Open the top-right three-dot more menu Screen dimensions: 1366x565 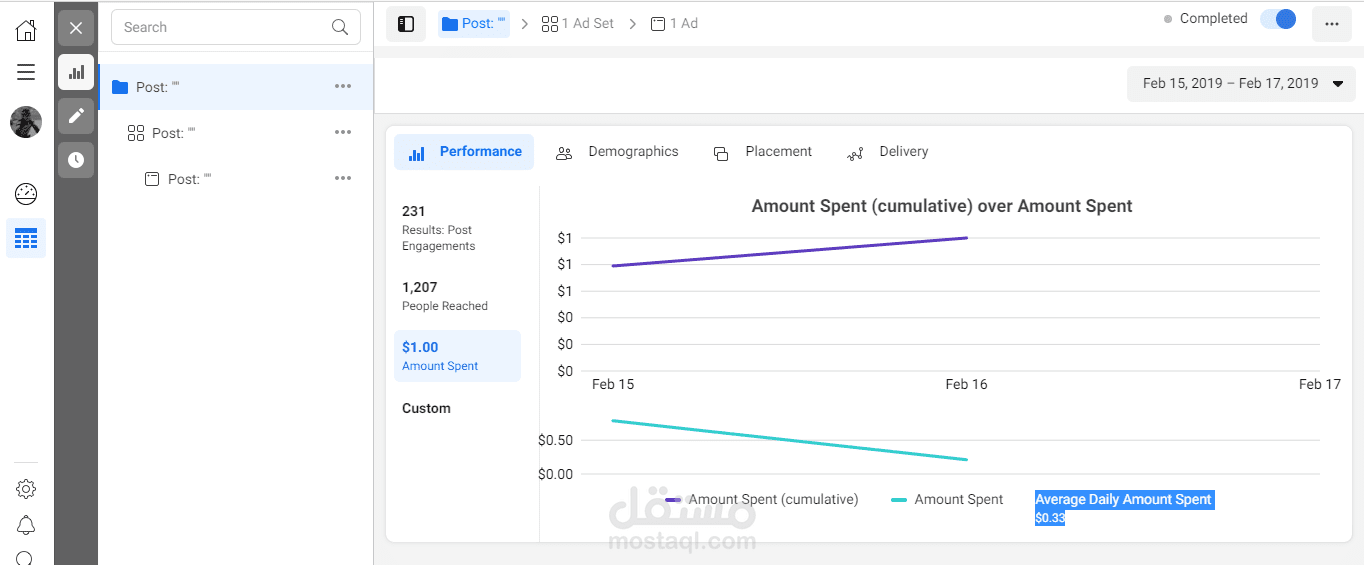coord(1331,24)
